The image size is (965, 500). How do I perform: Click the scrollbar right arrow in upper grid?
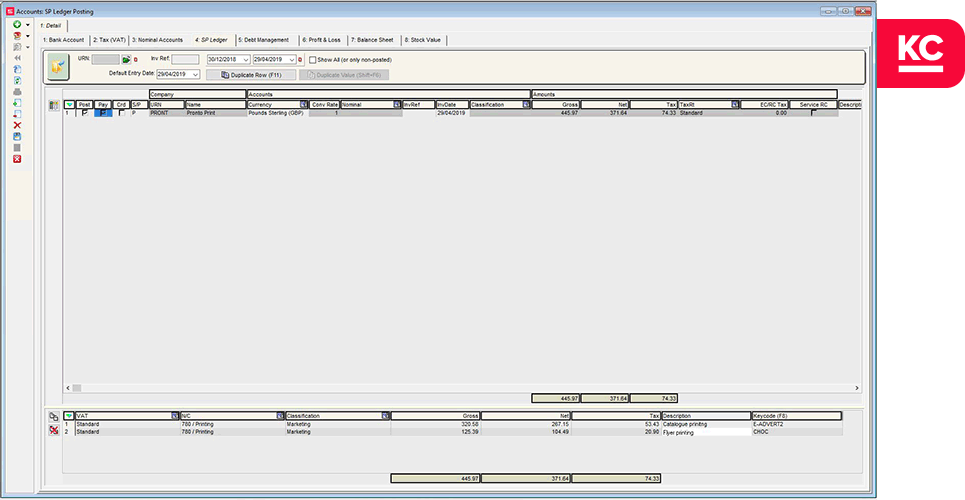856,388
